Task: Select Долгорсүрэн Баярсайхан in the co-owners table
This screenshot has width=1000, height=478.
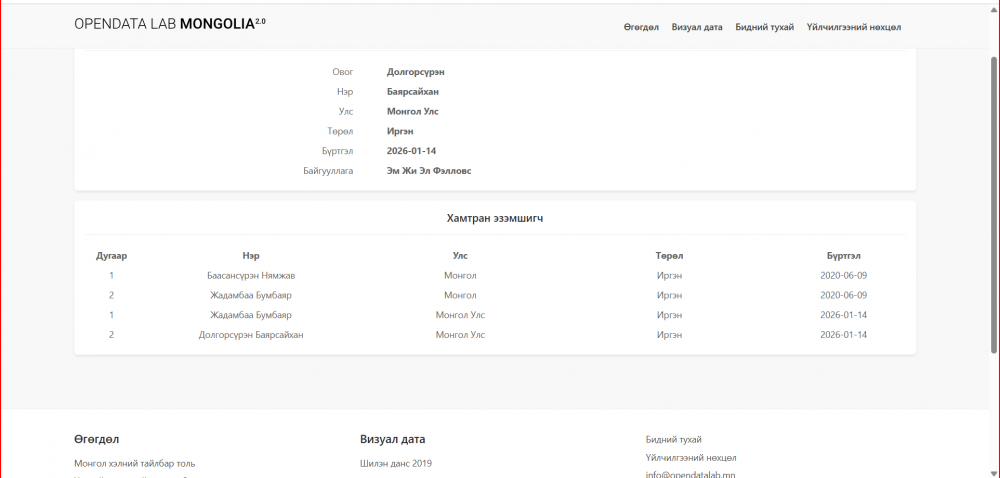Action: tap(251, 335)
